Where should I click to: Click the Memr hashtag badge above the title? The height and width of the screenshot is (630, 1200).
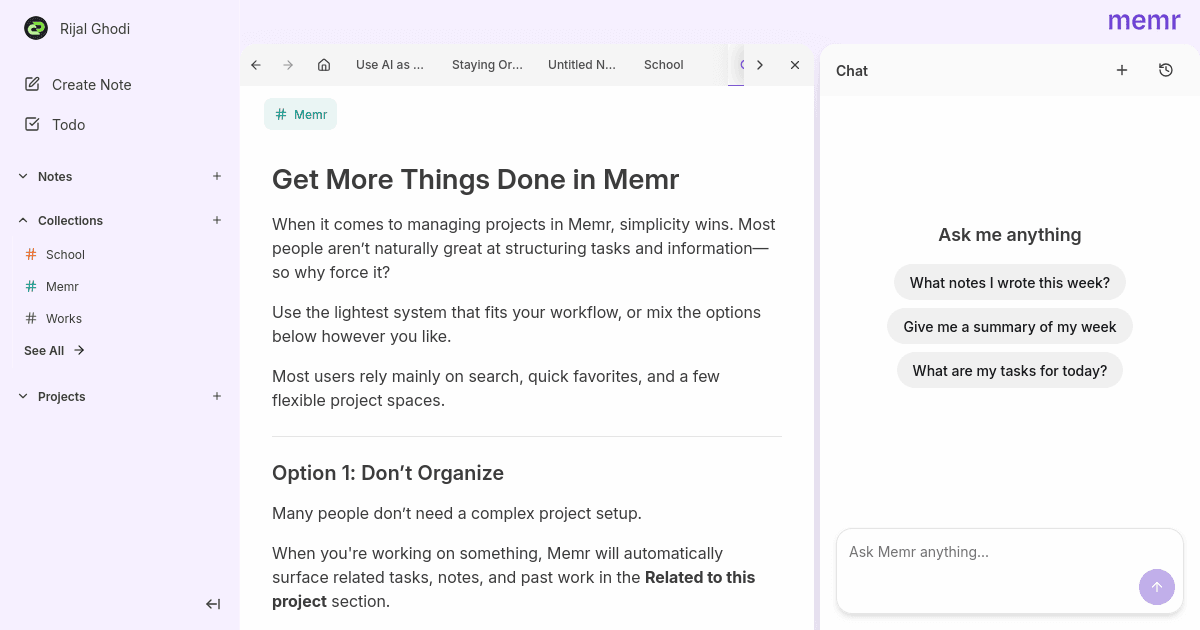[300, 114]
